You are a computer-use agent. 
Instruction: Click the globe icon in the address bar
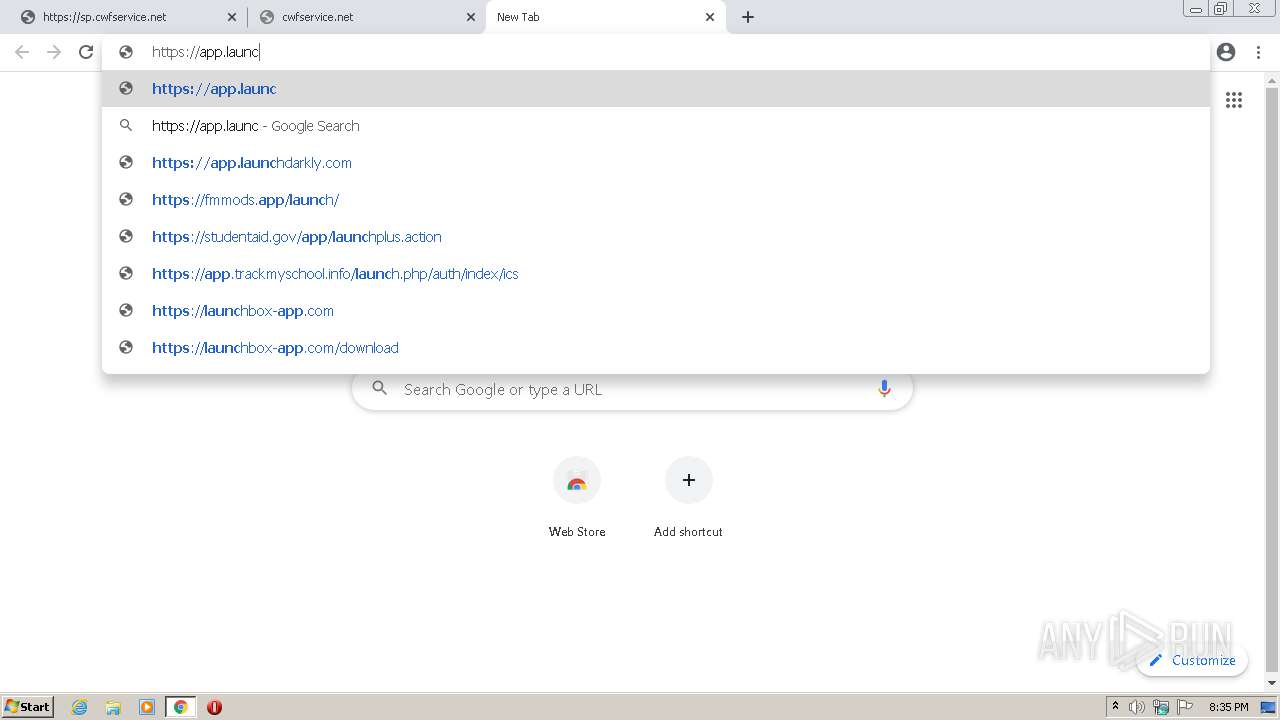126,52
